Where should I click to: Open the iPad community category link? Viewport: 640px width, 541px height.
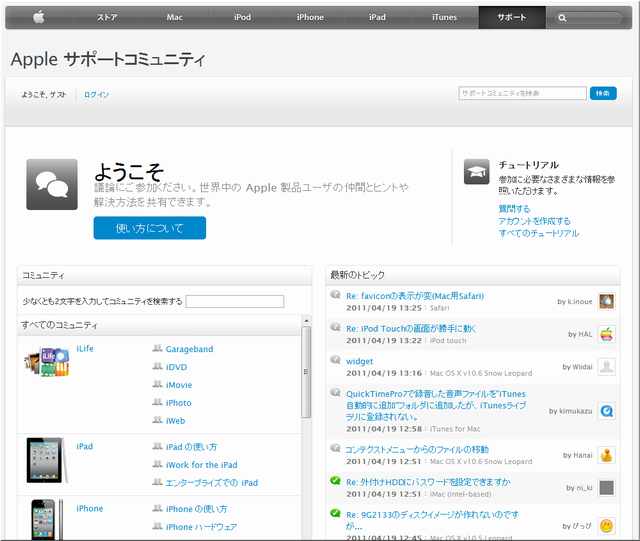pyautogui.click(x=84, y=446)
